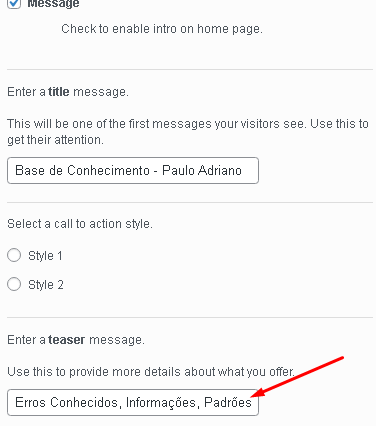Uncheck the Message checkbox
This screenshot has height=426, width=376.
[x=14, y=3]
